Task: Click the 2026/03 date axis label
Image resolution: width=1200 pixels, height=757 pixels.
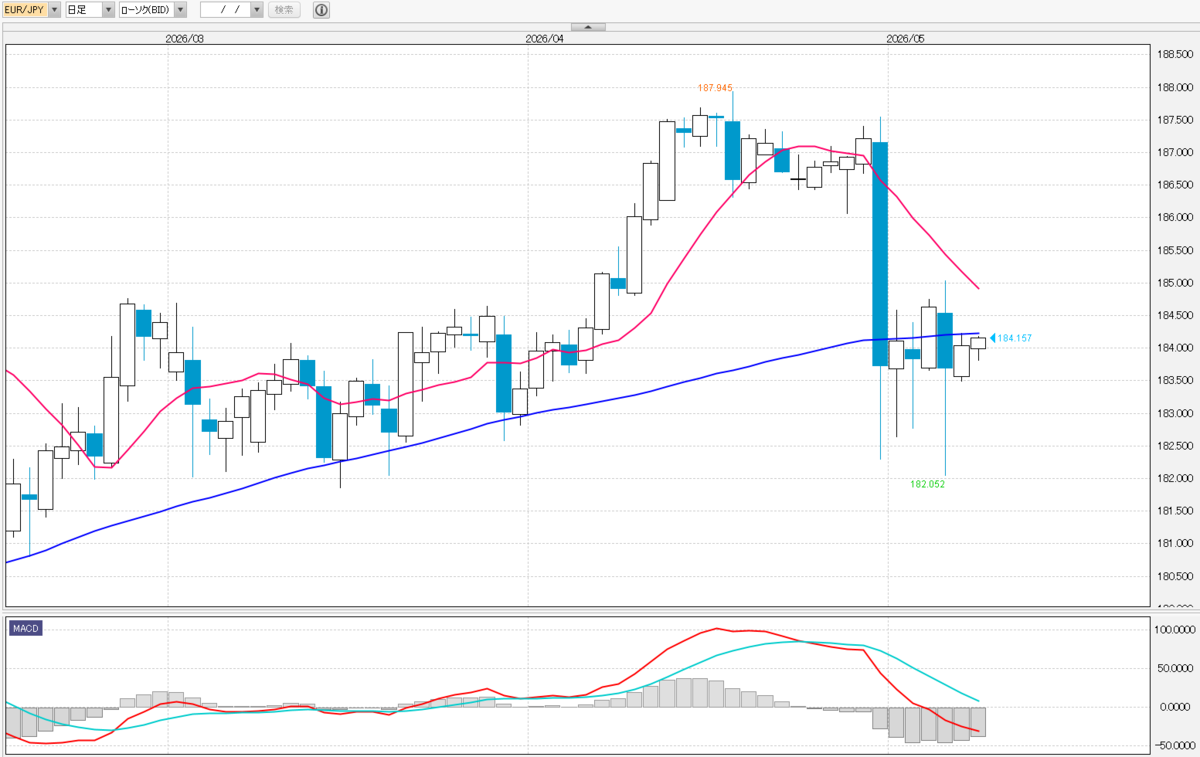Action: [x=185, y=39]
